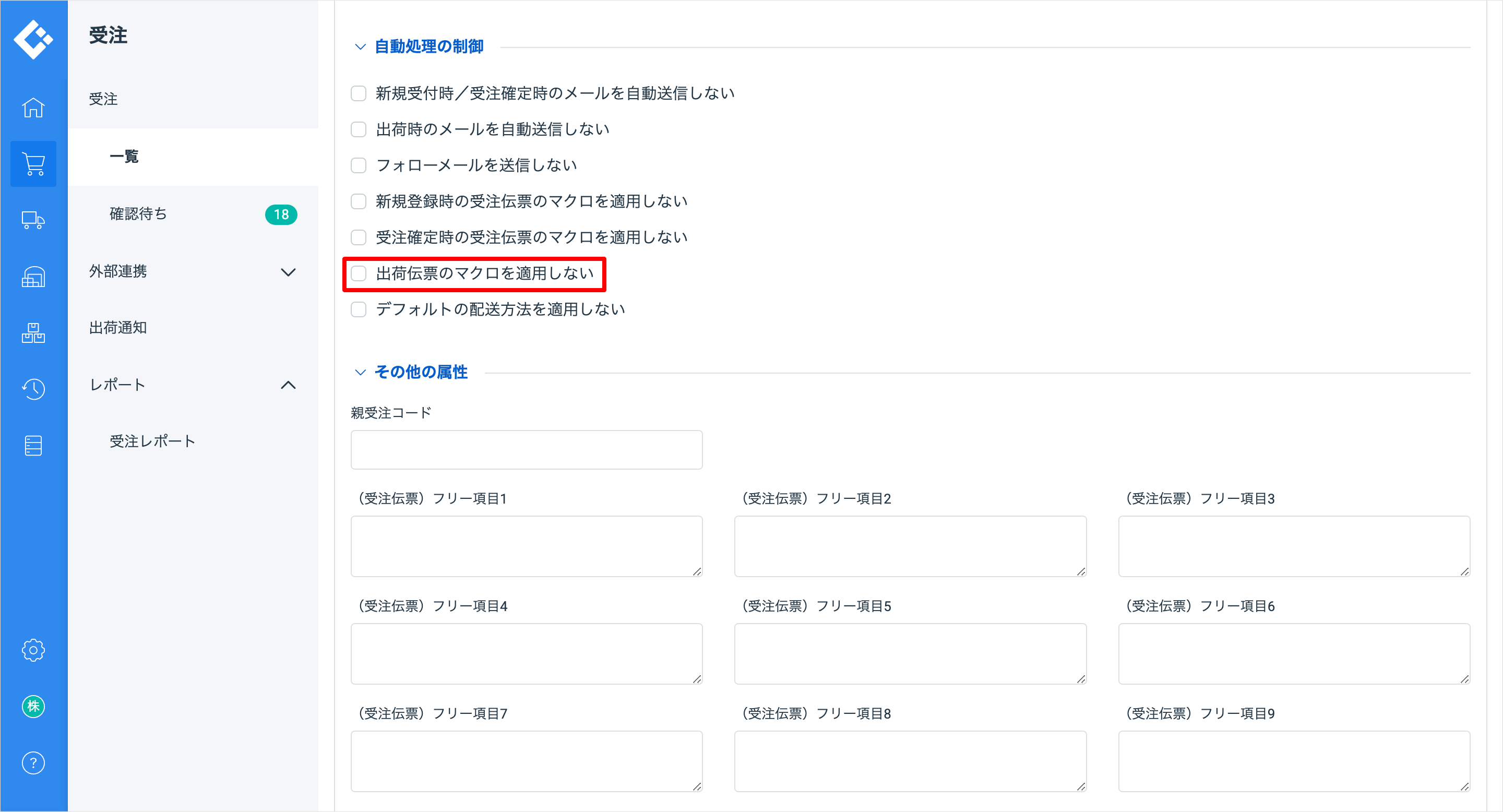Click the 親受注コード field label
The width and height of the screenshot is (1503, 812).
391,413
